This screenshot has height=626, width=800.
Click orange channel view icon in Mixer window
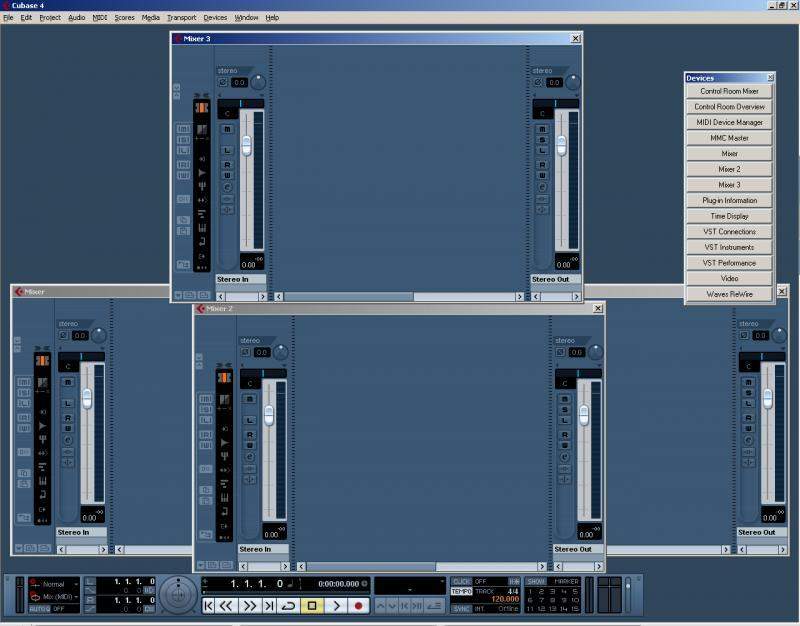pyautogui.click(x=42, y=361)
